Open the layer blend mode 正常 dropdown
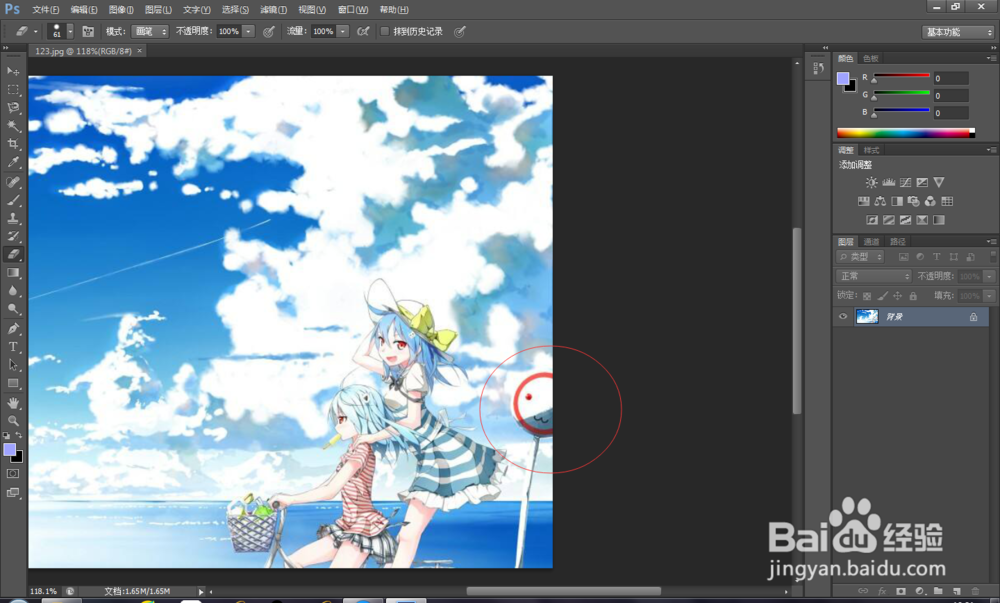The height and width of the screenshot is (603, 1000). tap(874, 276)
